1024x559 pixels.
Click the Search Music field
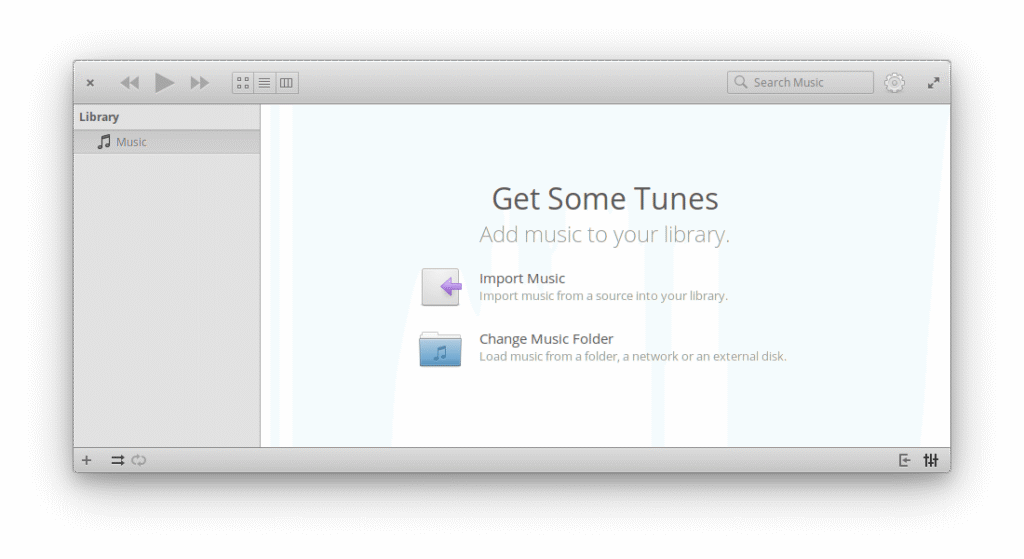tap(808, 83)
